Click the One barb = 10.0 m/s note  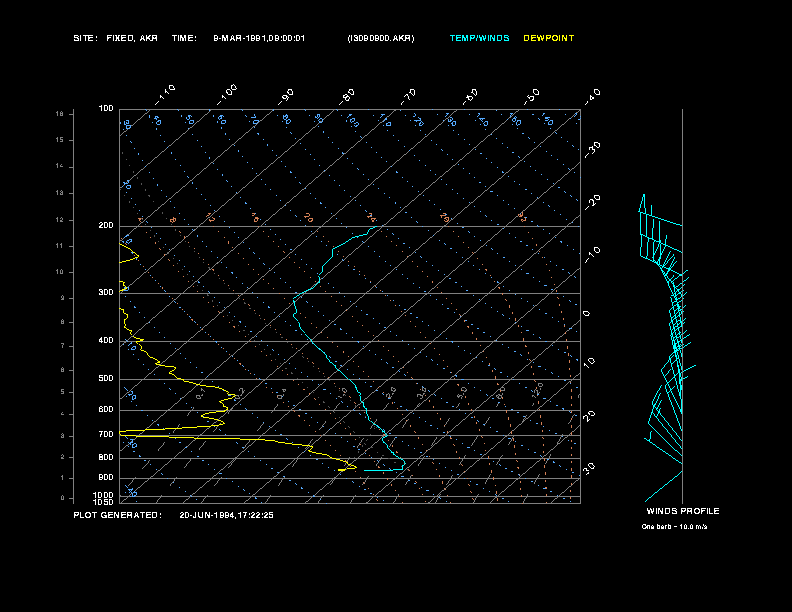(x=674, y=527)
